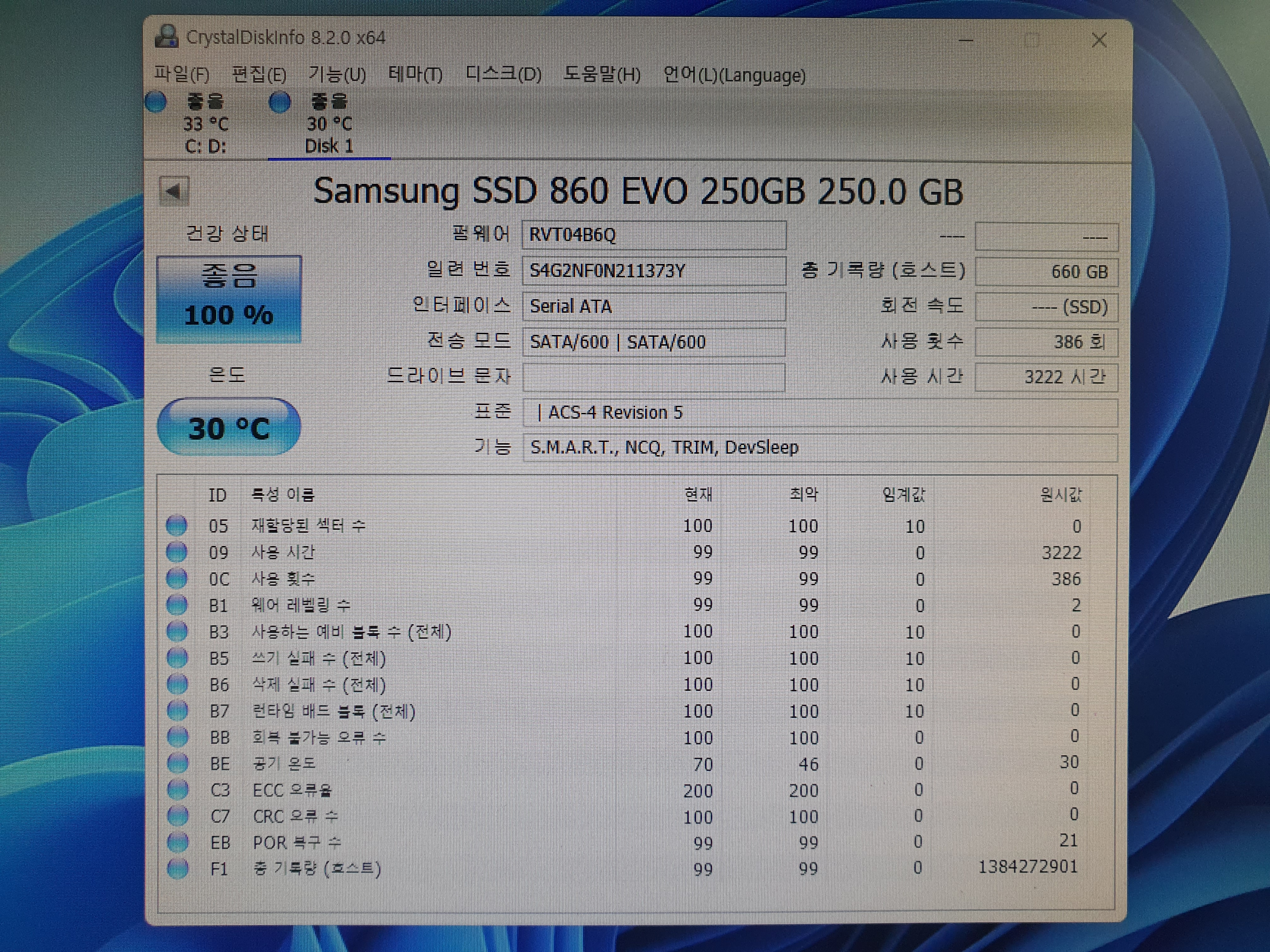Click the ID column header

218,495
